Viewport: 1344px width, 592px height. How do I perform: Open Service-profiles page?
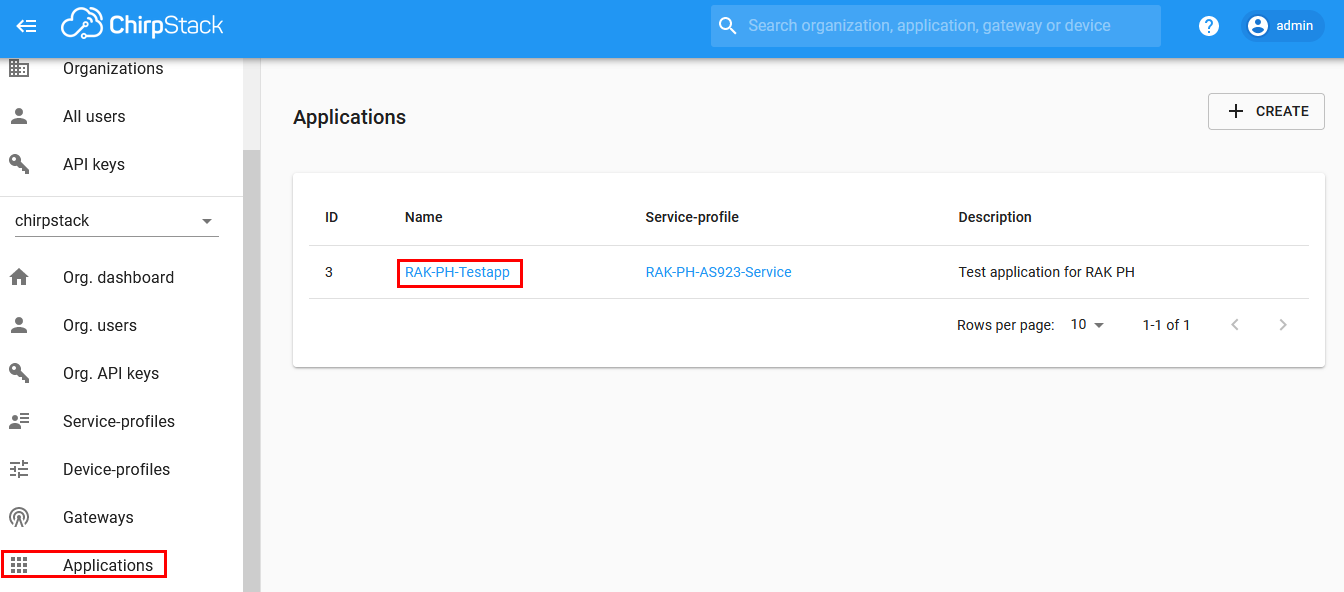tap(121, 421)
